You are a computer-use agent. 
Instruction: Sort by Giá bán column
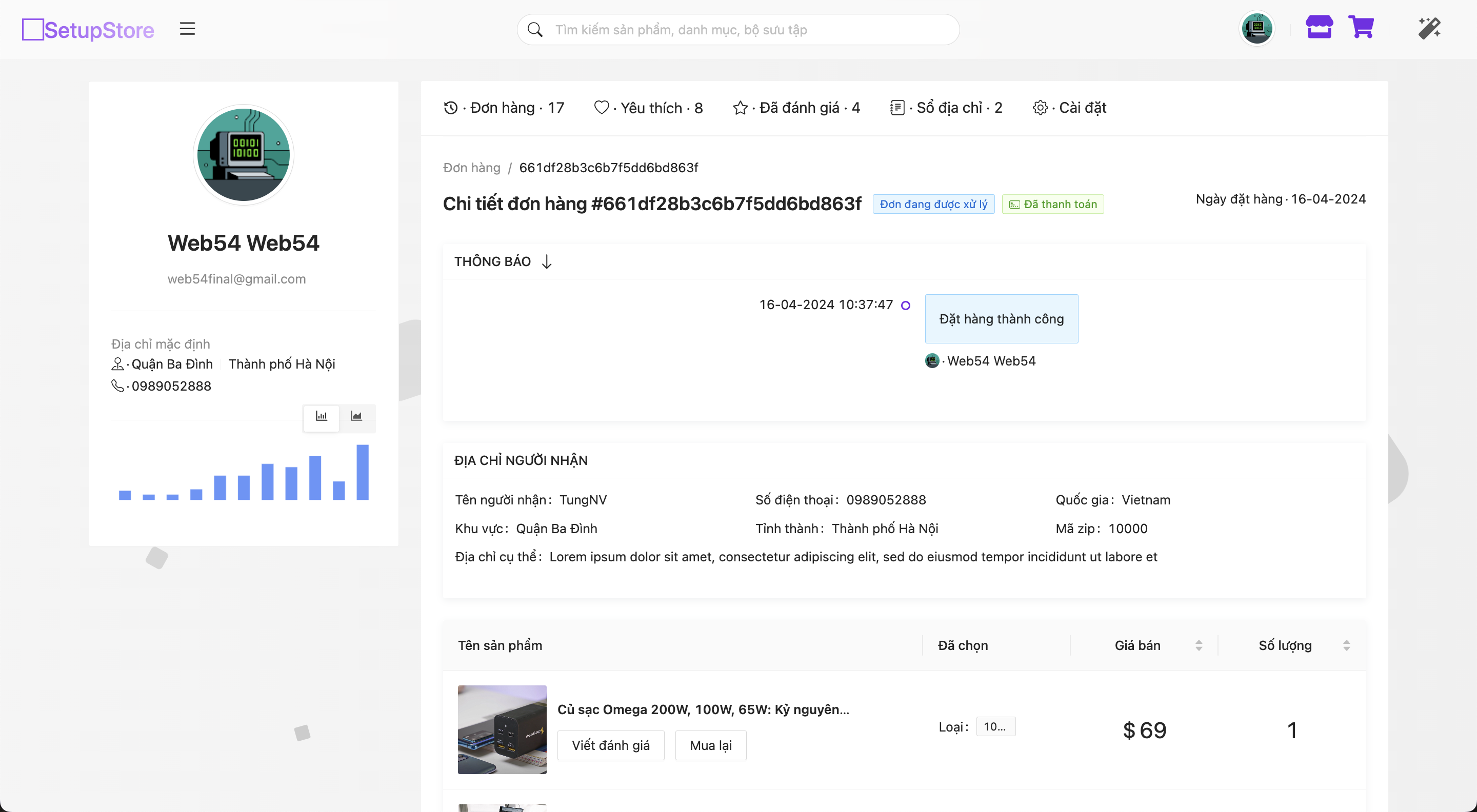click(1199, 645)
